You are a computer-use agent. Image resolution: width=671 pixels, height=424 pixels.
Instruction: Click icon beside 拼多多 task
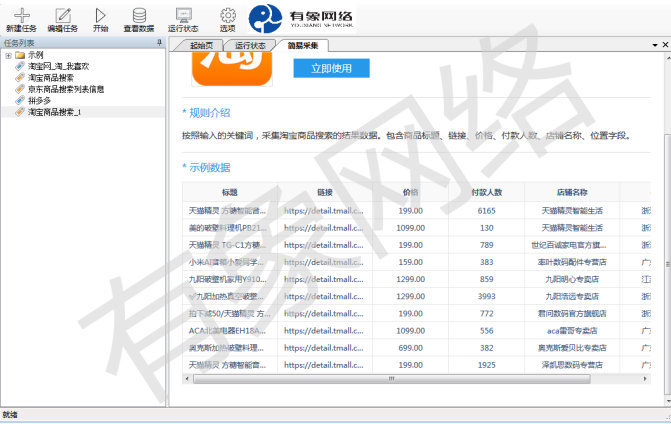click(x=20, y=101)
